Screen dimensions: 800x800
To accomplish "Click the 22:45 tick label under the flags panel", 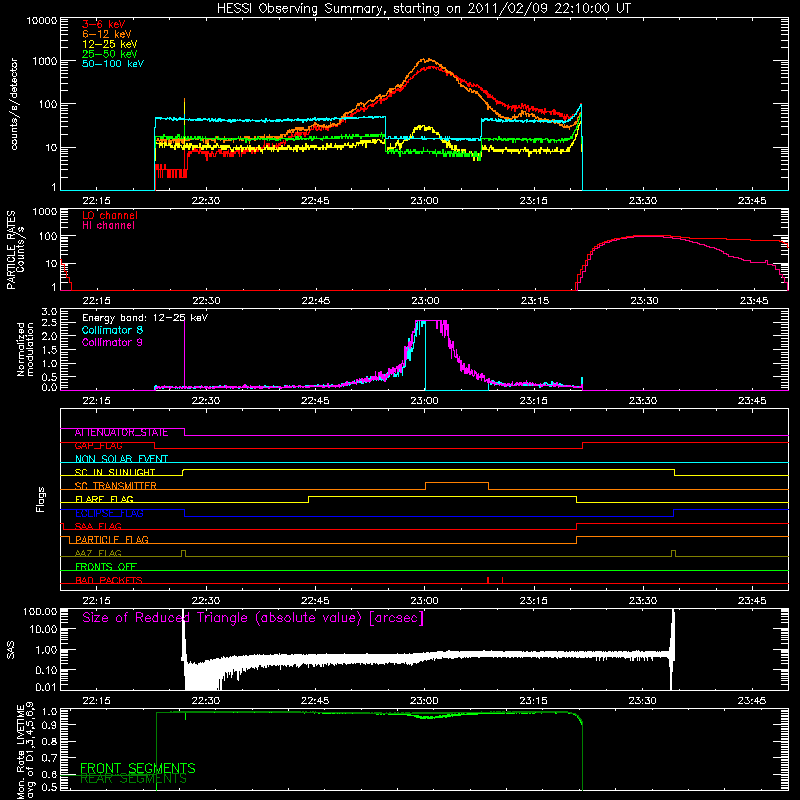I will pyautogui.click(x=315, y=601).
